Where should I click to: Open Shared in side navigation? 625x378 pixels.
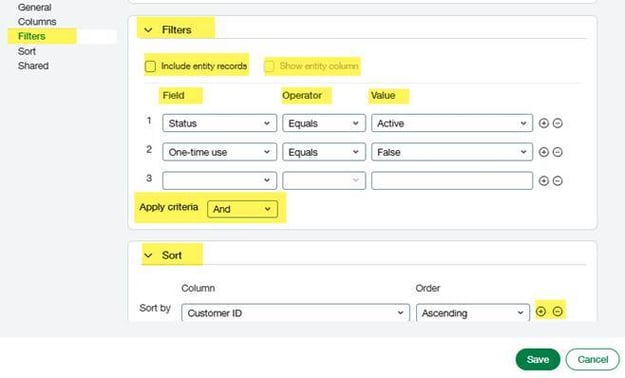33,66
